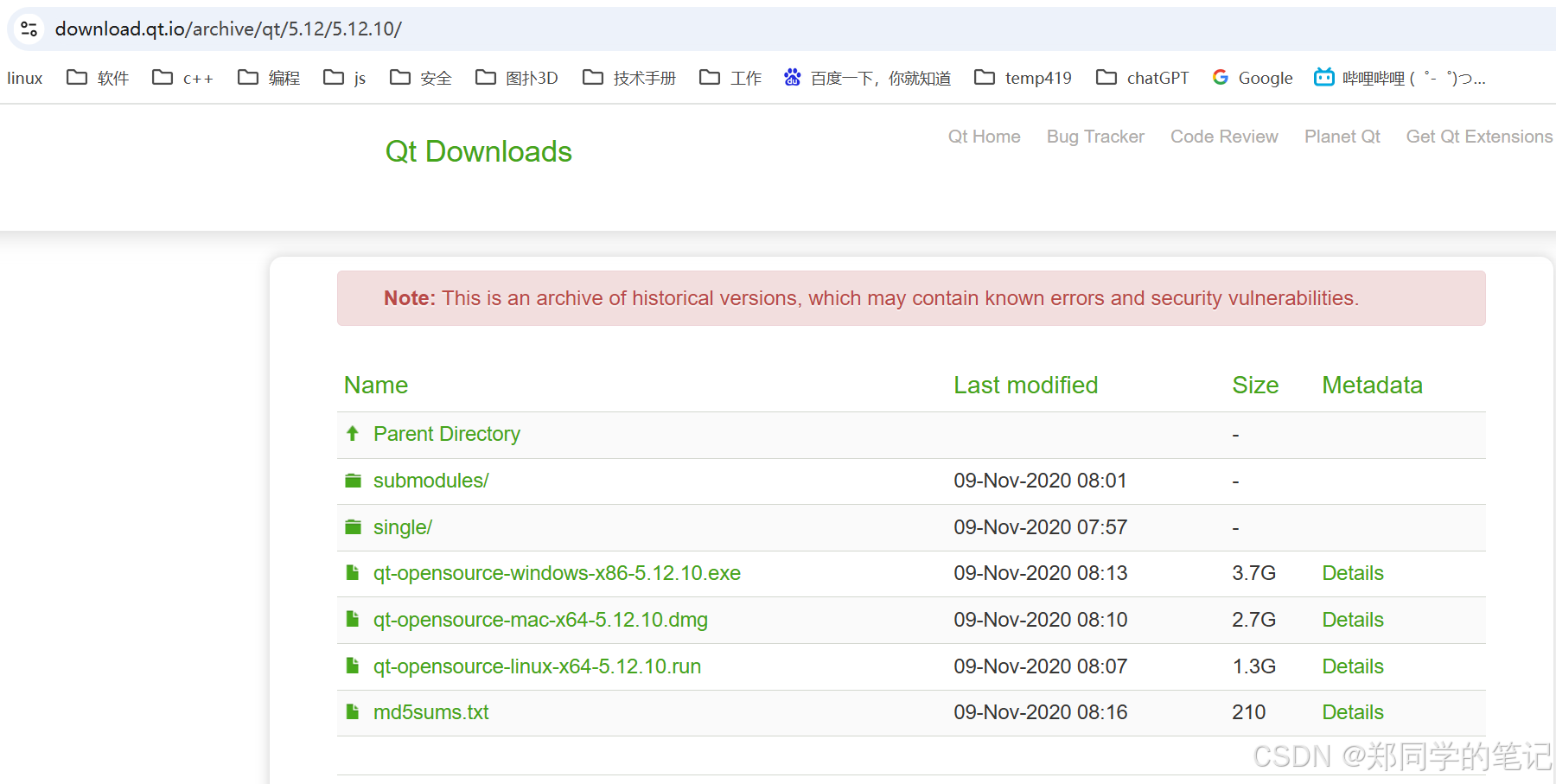Click the Size column header

tap(1255, 386)
